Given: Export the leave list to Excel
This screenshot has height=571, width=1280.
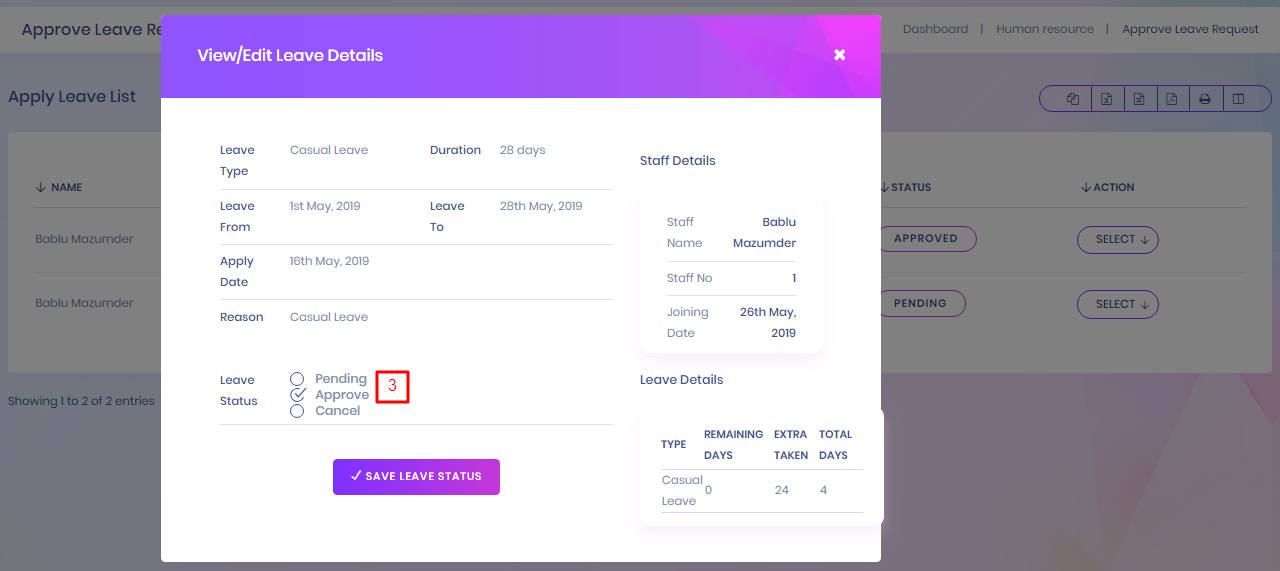Looking at the screenshot, I should click(1107, 99).
